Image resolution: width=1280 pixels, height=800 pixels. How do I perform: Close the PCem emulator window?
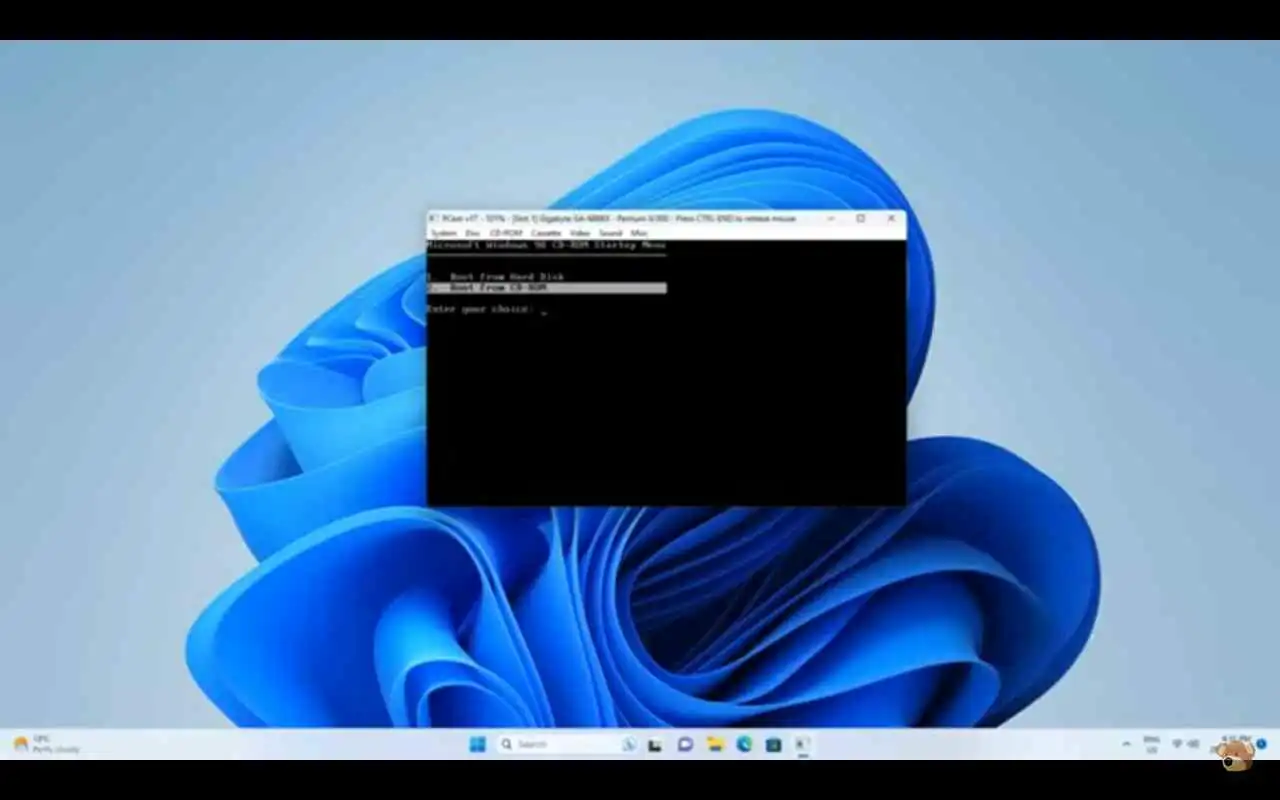pyautogui.click(x=891, y=218)
